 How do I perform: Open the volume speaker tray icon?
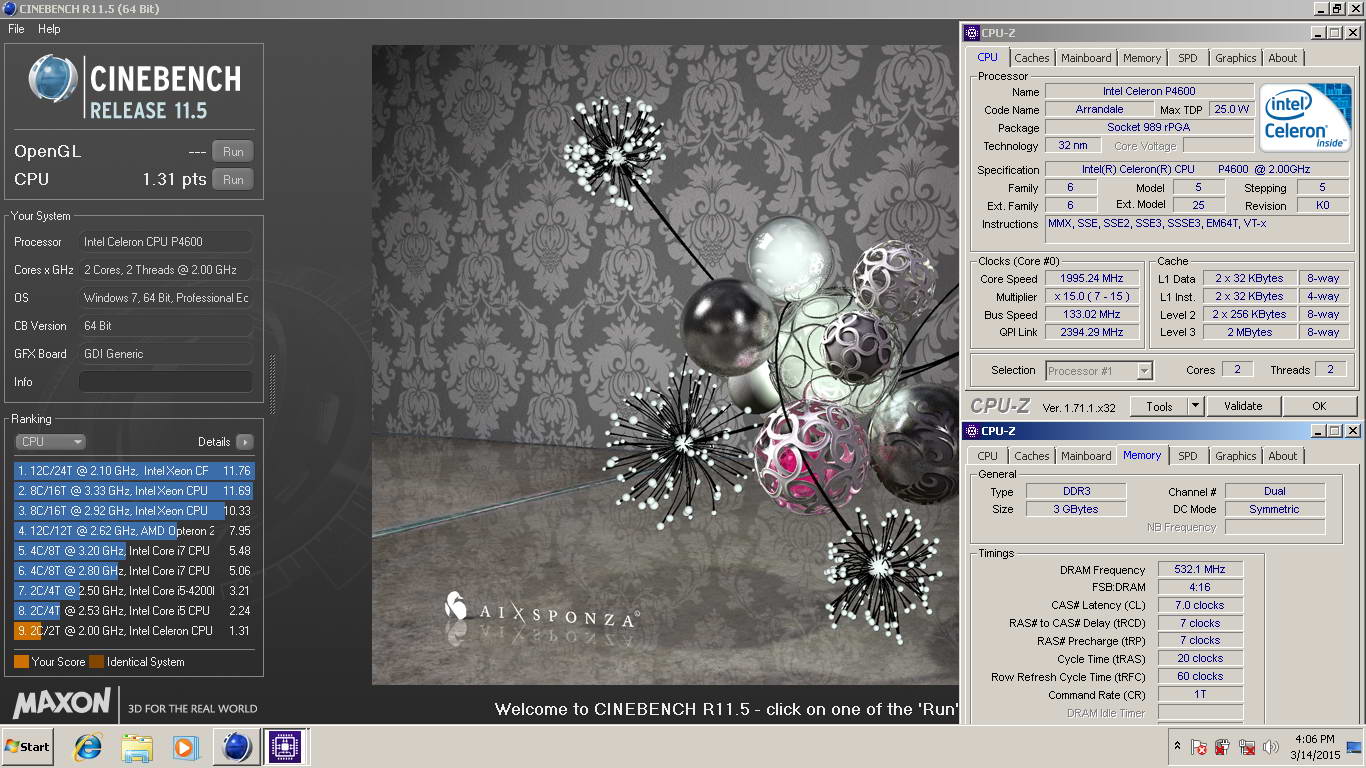point(1271,747)
